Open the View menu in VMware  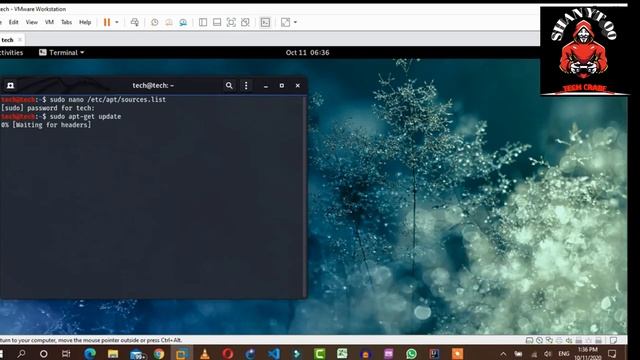click(x=31, y=22)
